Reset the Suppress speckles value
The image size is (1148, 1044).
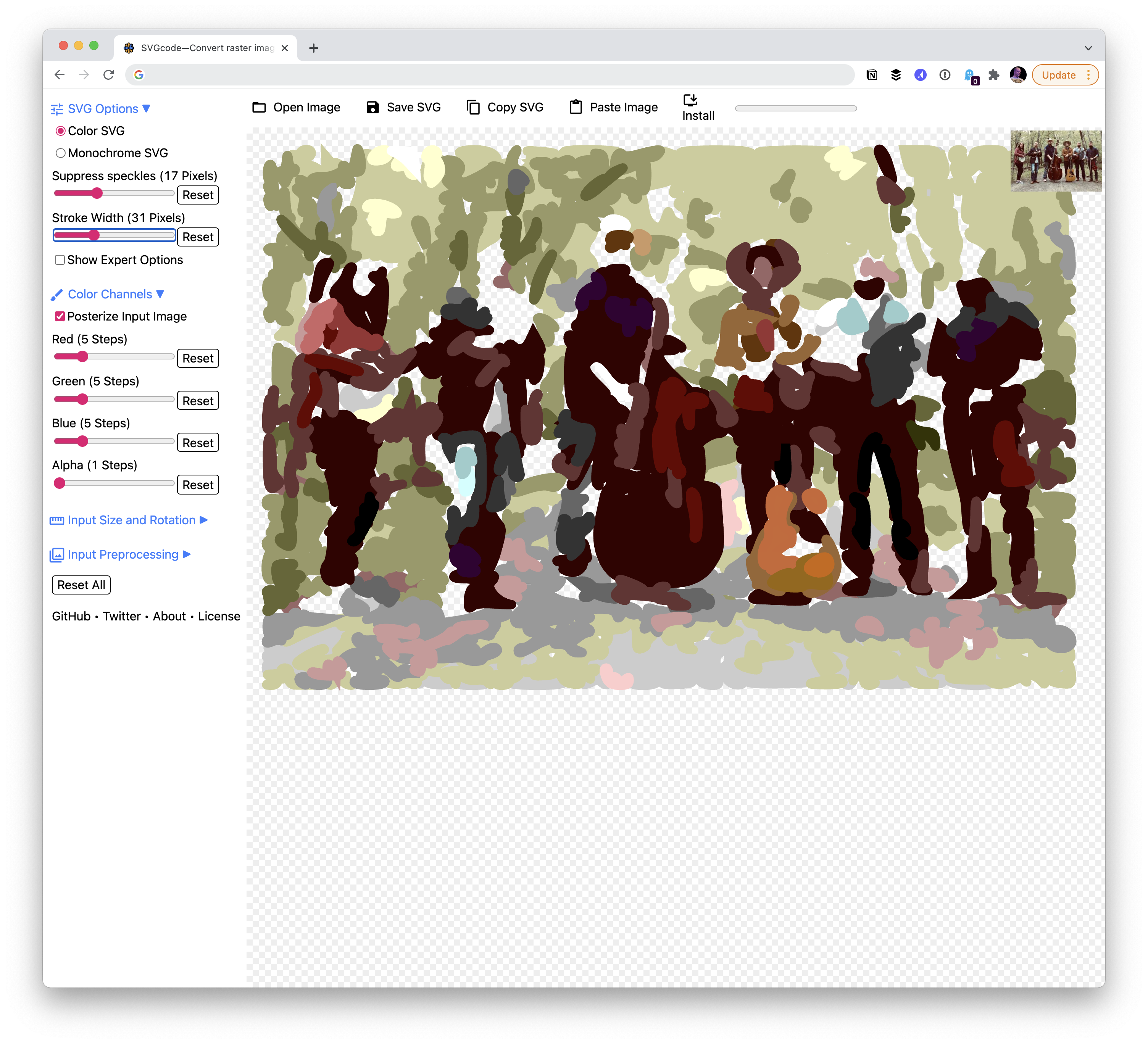click(x=198, y=195)
